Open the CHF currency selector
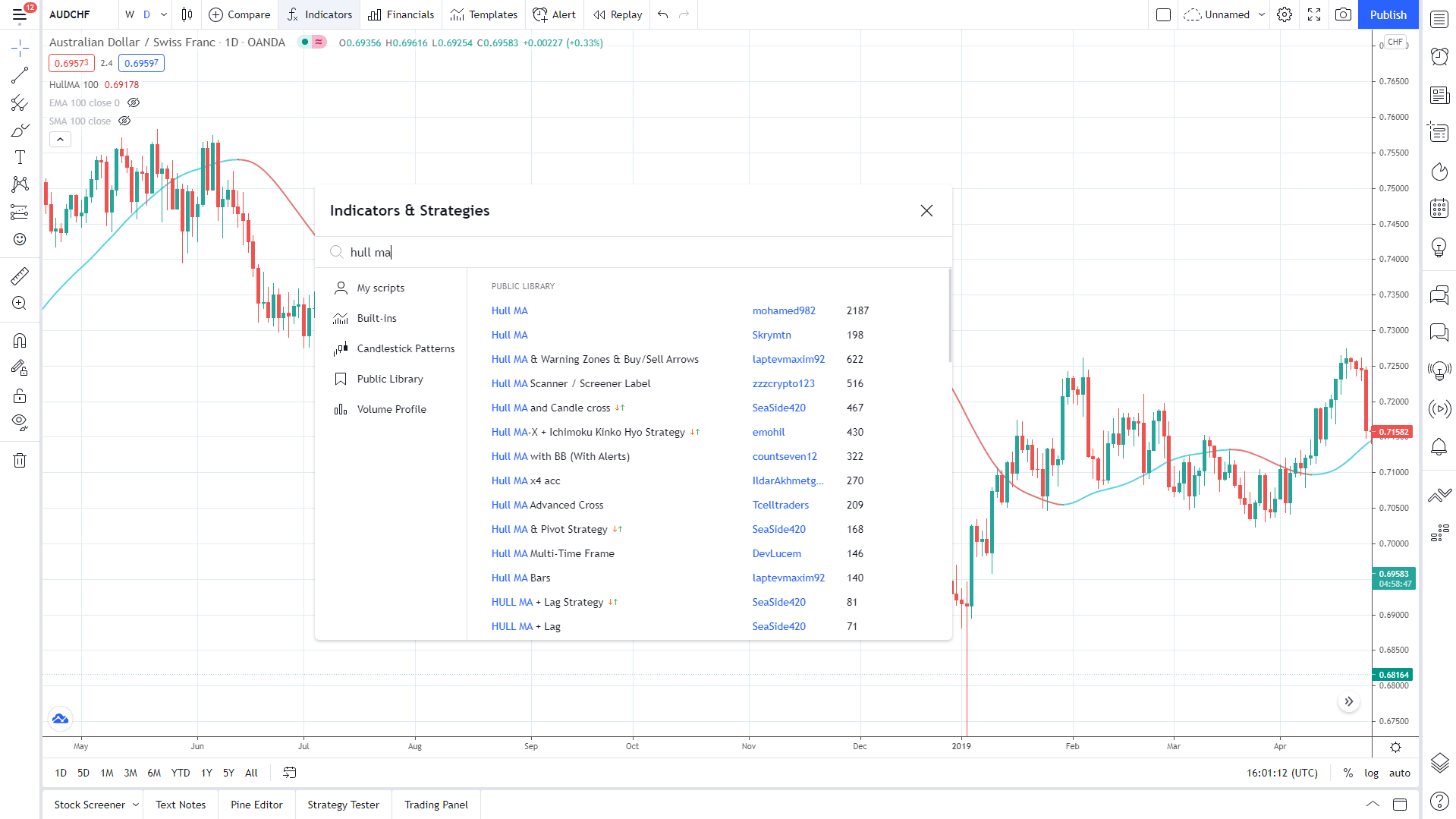This screenshot has width=1456, height=819. click(1395, 42)
